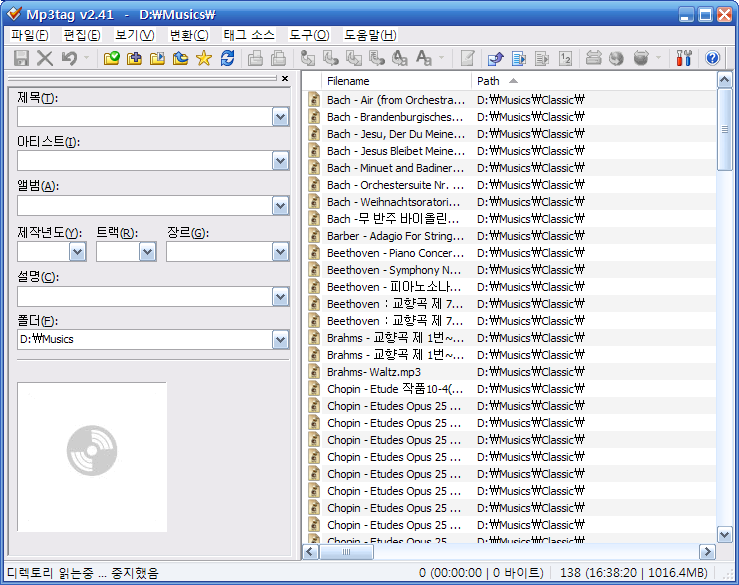Click the Remove tag X icon

click(x=45, y=58)
